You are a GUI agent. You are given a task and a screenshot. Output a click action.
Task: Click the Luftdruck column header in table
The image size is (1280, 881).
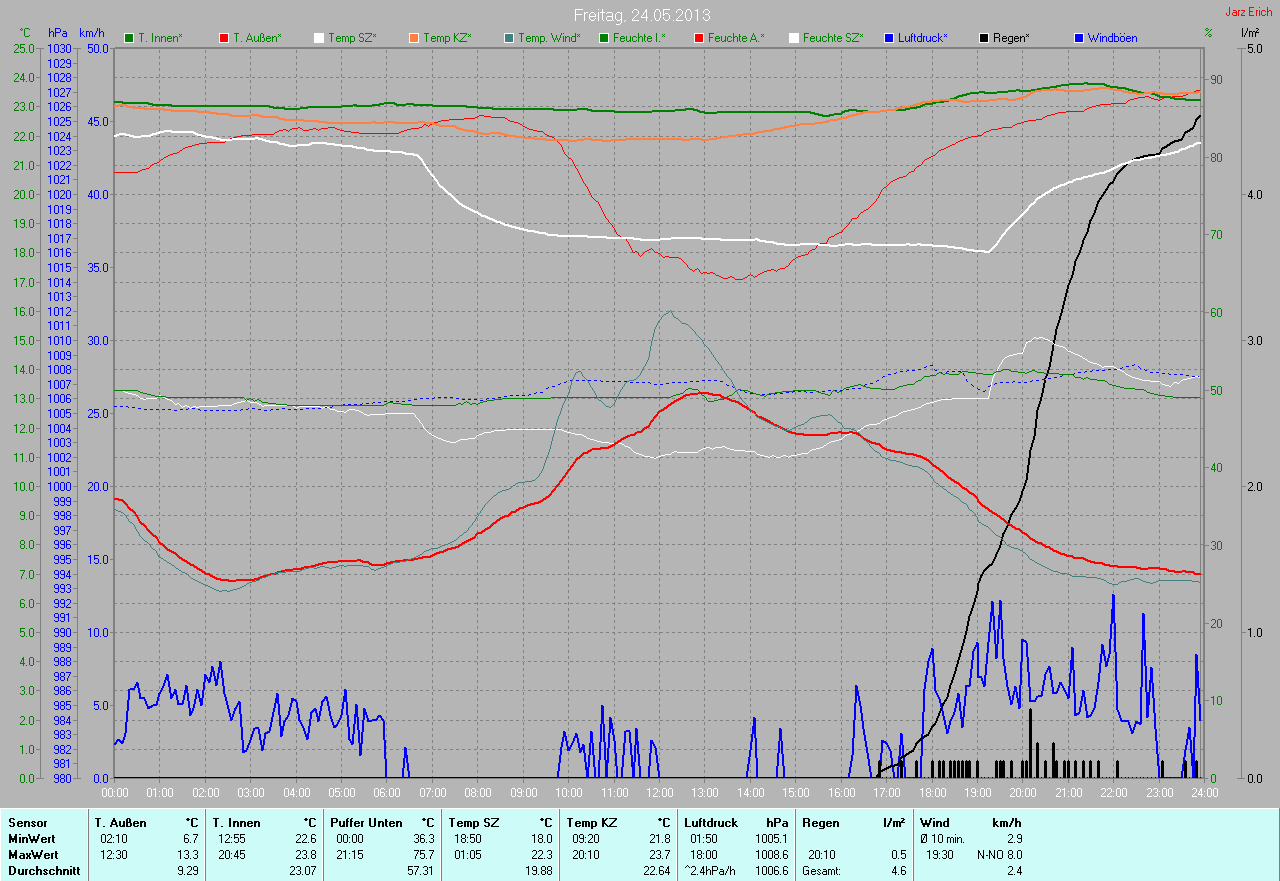point(710,823)
